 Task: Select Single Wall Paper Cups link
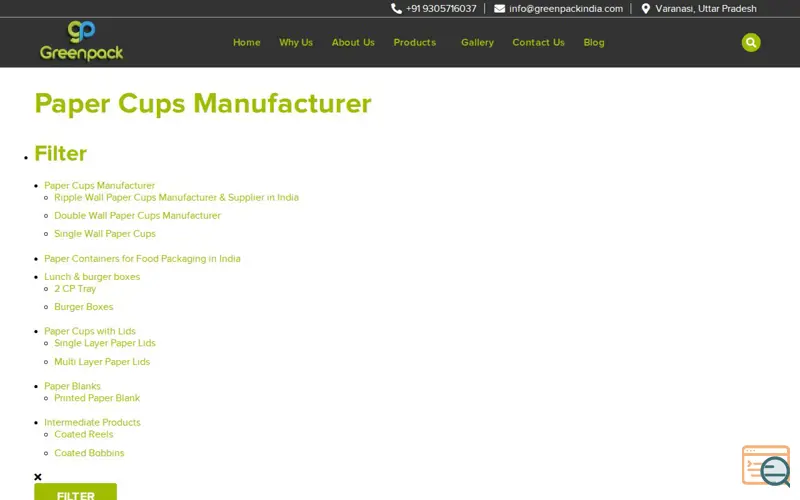[x=105, y=234]
